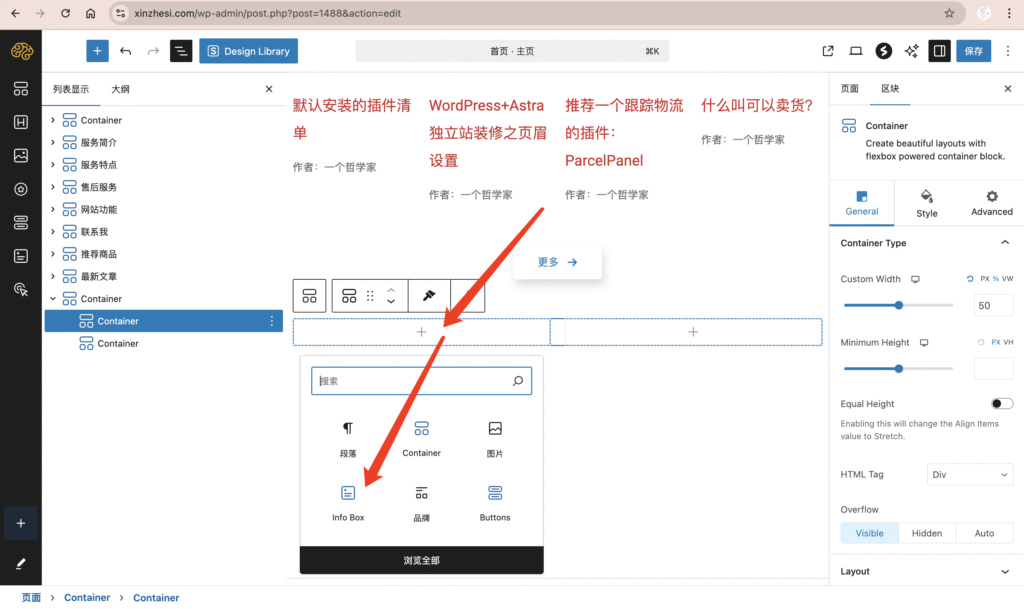Viewport: 1024px width, 609px height.
Task: Switch to the 大纲 outline tab
Action: click(120, 89)
